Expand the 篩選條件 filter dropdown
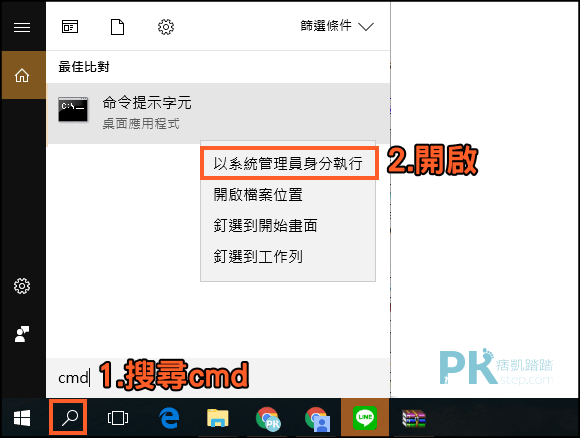 click(x=337, y=26)
